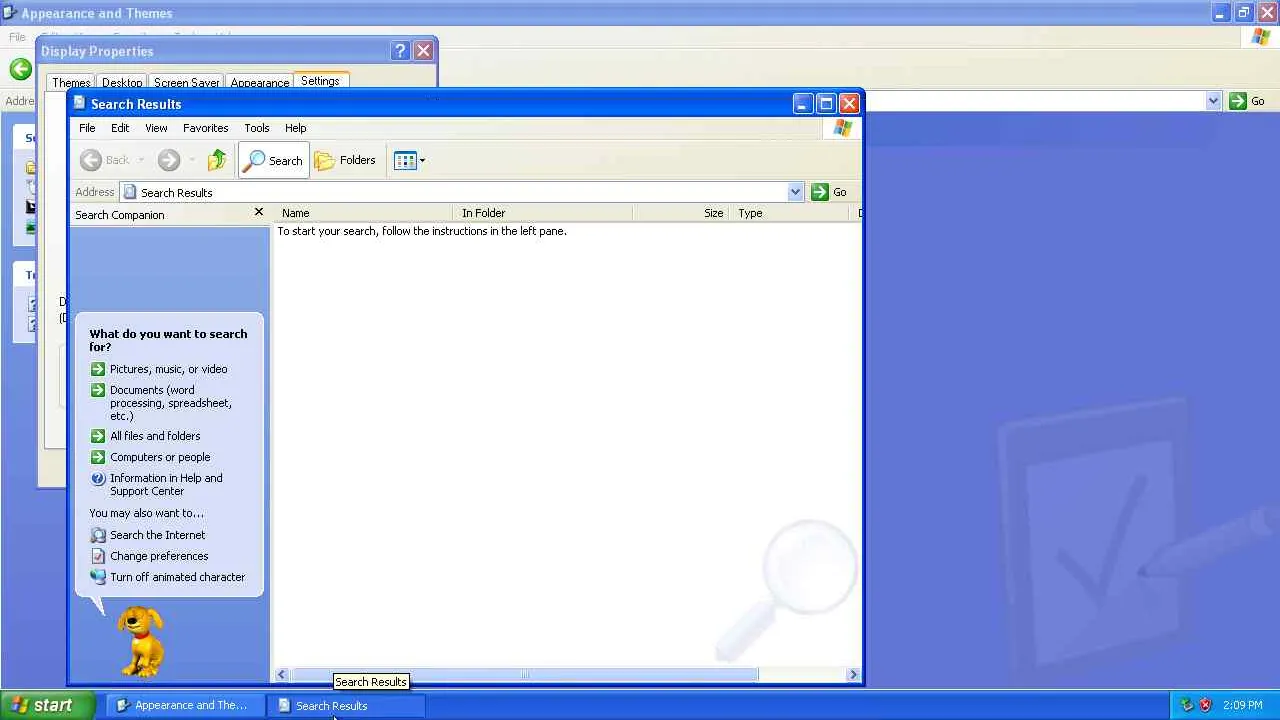The height and width of the screenshot is (720, 1280).
Task: Expand the Back history dropdown arrow
Action: [x=141, y=160]
